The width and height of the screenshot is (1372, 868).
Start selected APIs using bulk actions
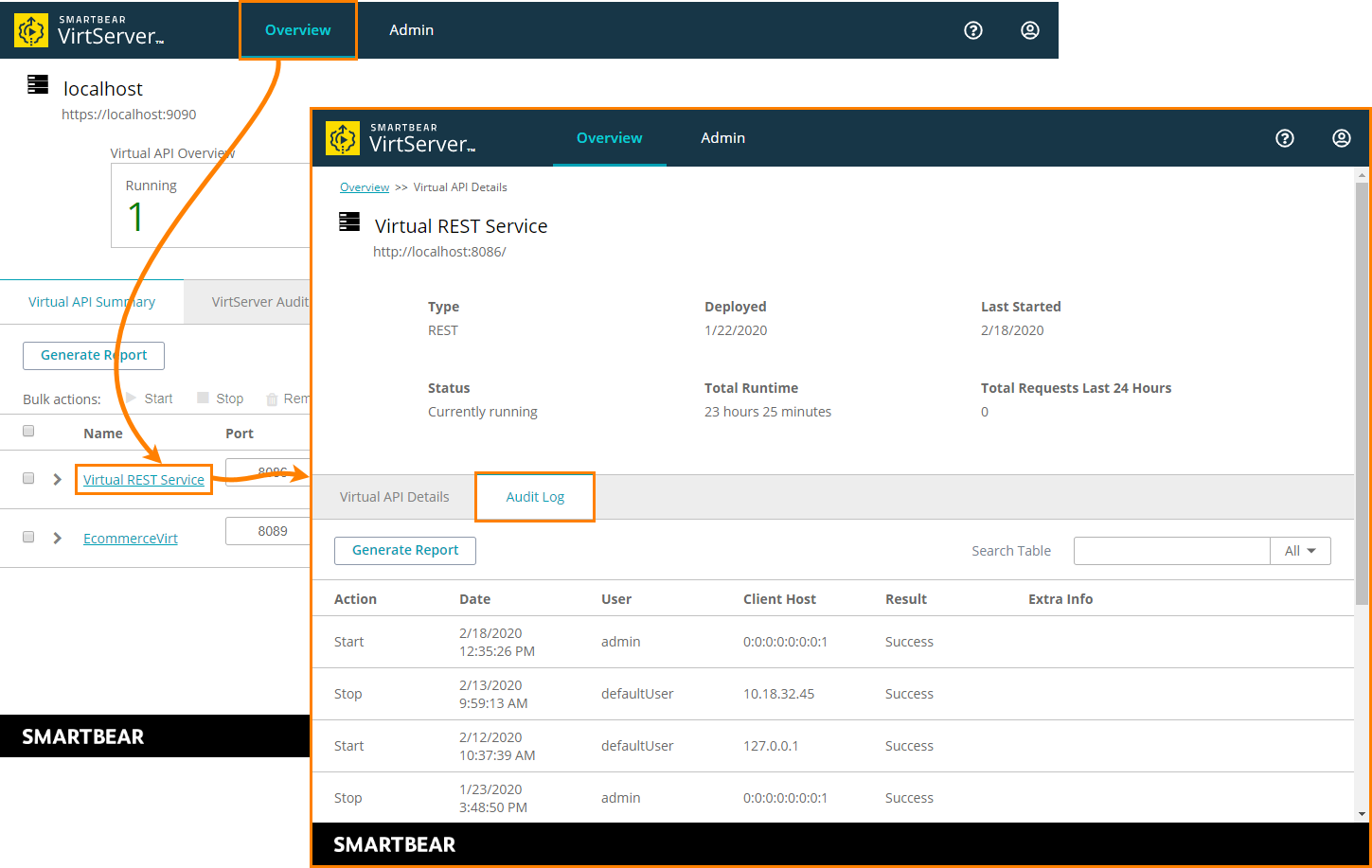159,399
